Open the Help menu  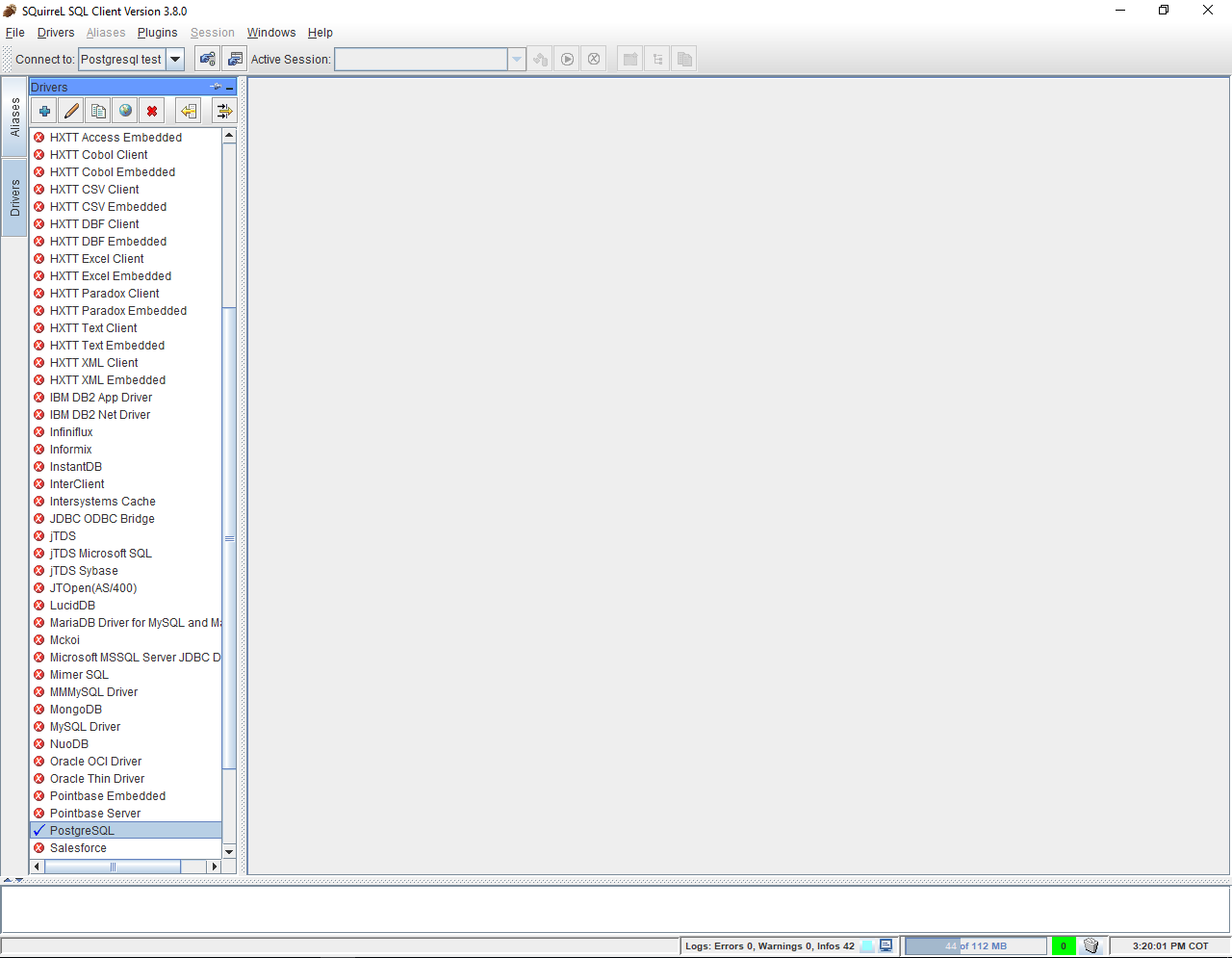[x=321, y=33]
